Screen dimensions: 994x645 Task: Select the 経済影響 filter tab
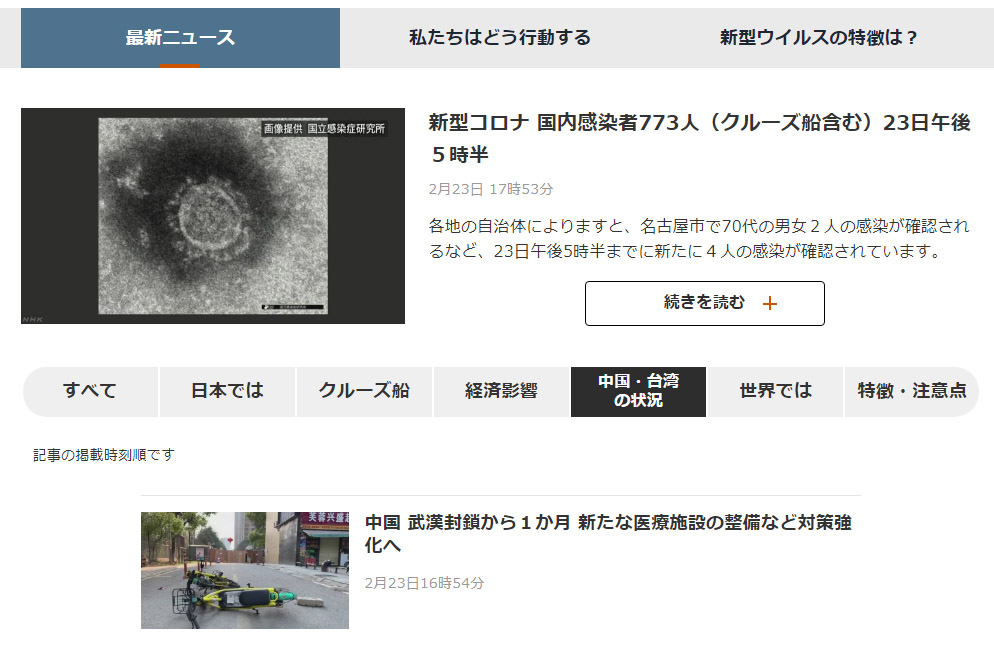(x=501, y=392)
